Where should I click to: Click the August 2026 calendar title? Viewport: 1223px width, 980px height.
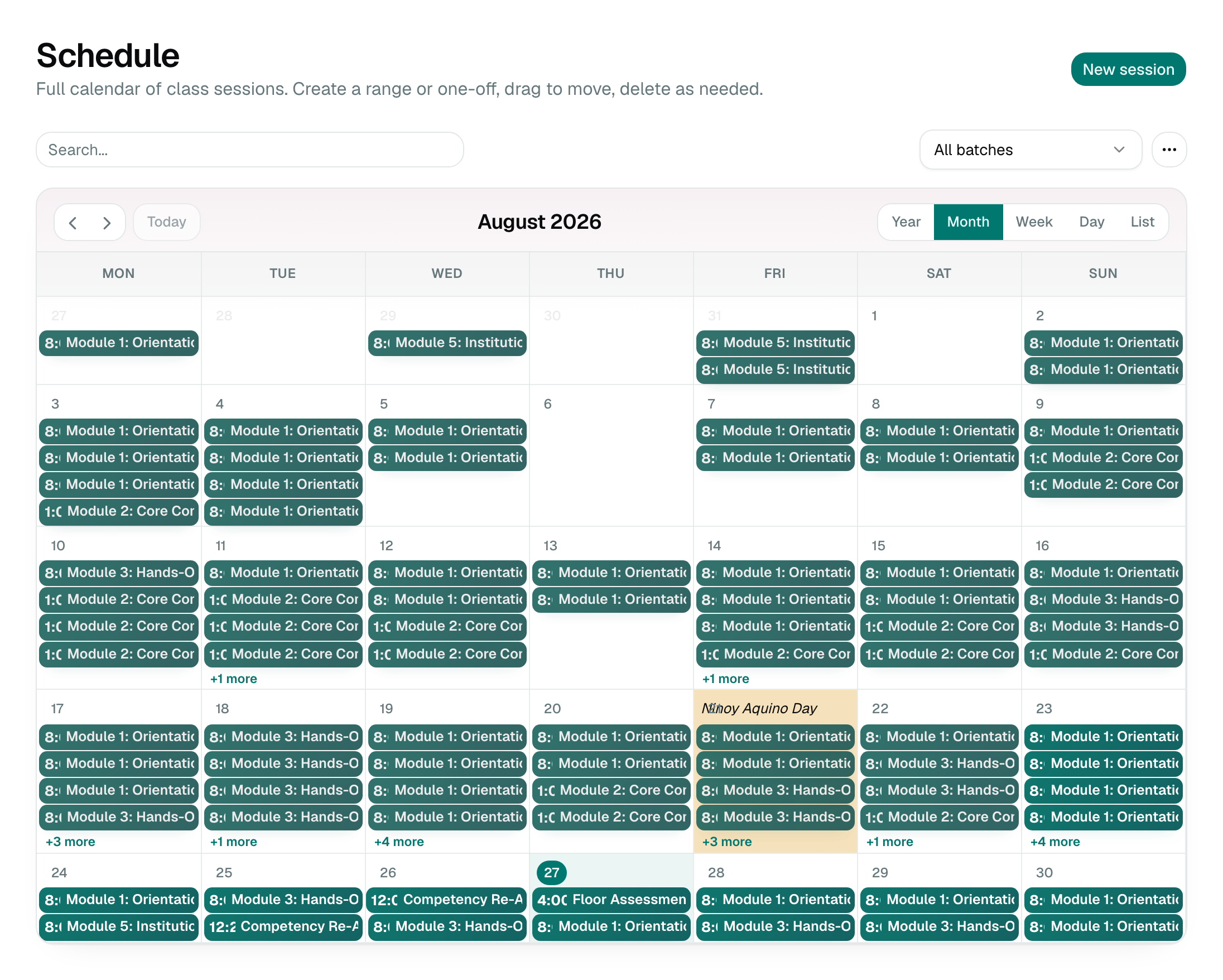pyautogui.click(x=539, y=222)
